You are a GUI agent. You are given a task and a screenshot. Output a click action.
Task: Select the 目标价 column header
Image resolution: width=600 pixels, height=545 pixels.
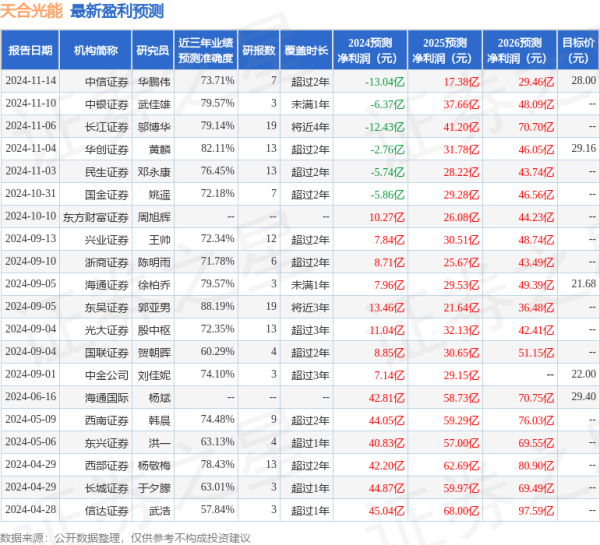[x=578, y=50]
